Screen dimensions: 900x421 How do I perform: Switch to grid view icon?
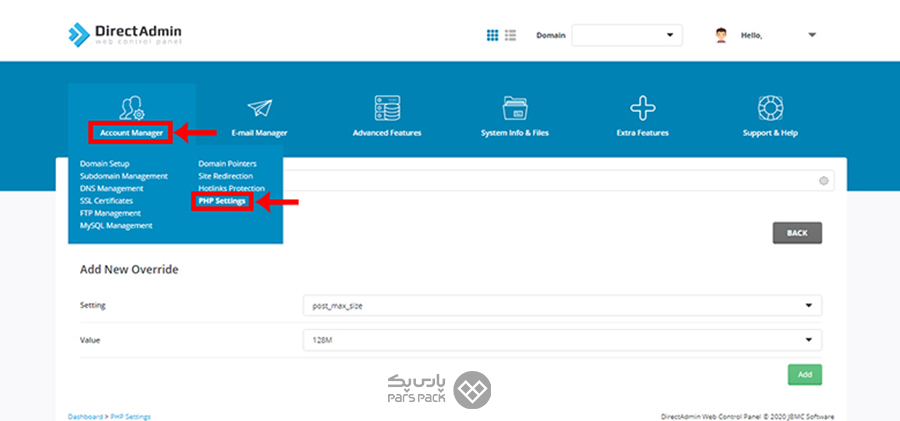(x=492, y=35)
